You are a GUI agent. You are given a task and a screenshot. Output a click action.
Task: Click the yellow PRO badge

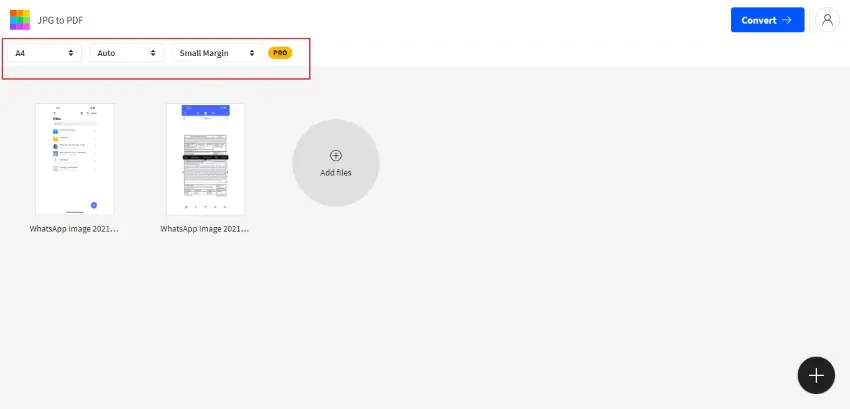(280, 53)
